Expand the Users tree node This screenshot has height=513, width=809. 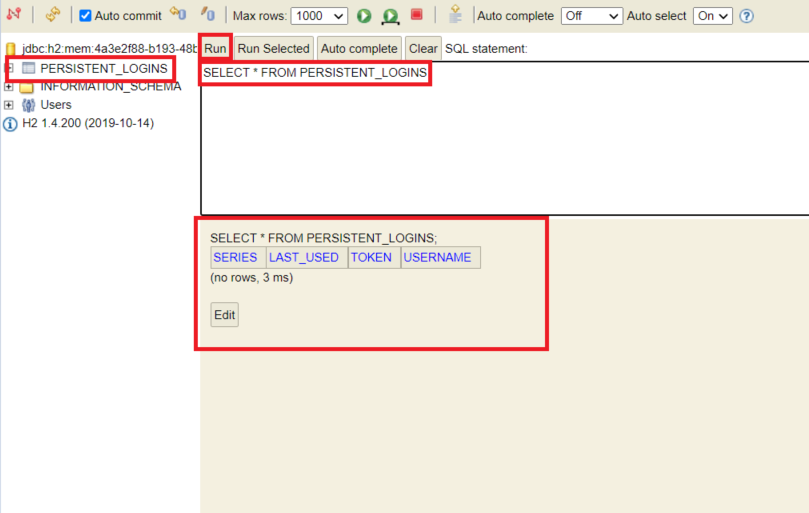[8, 105]
